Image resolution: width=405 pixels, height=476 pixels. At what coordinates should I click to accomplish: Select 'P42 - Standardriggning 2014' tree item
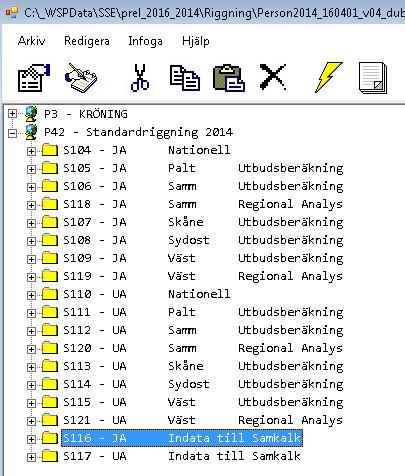pyautogui.click(x=138, y=132)
